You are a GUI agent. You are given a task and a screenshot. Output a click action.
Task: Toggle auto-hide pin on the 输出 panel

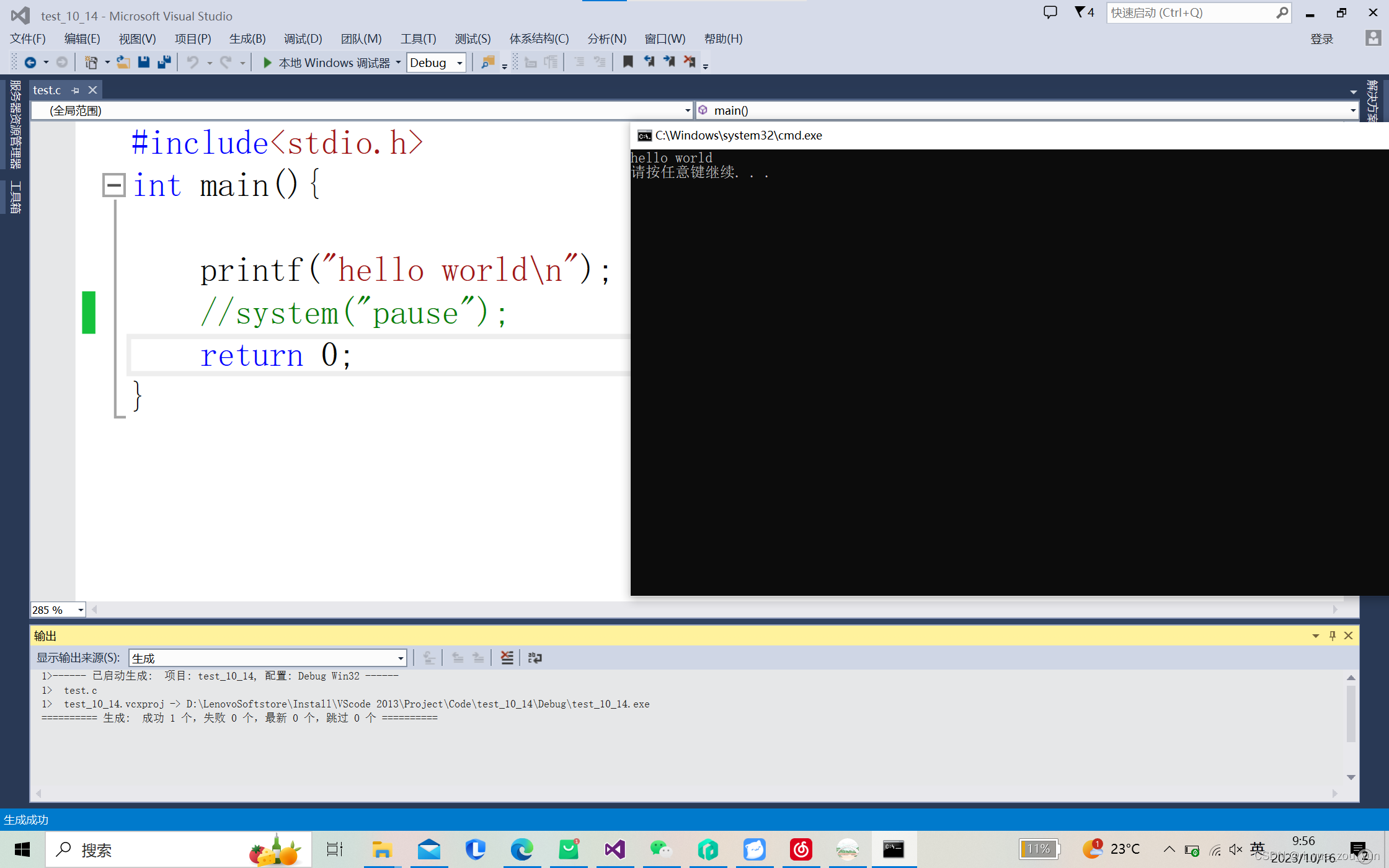[1332, 635]
